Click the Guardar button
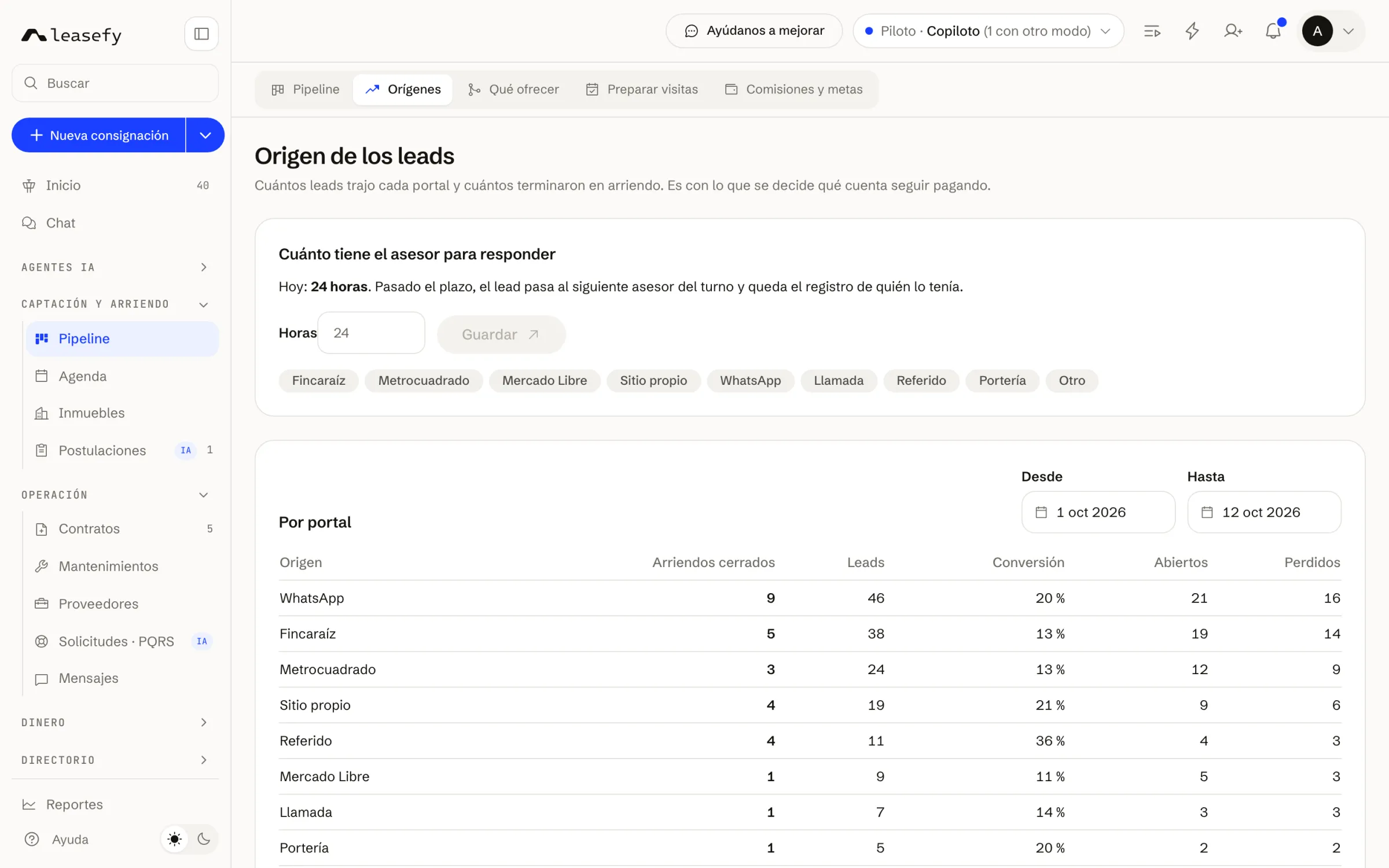This screenshot has height=868, width=1389. (501, 334)
